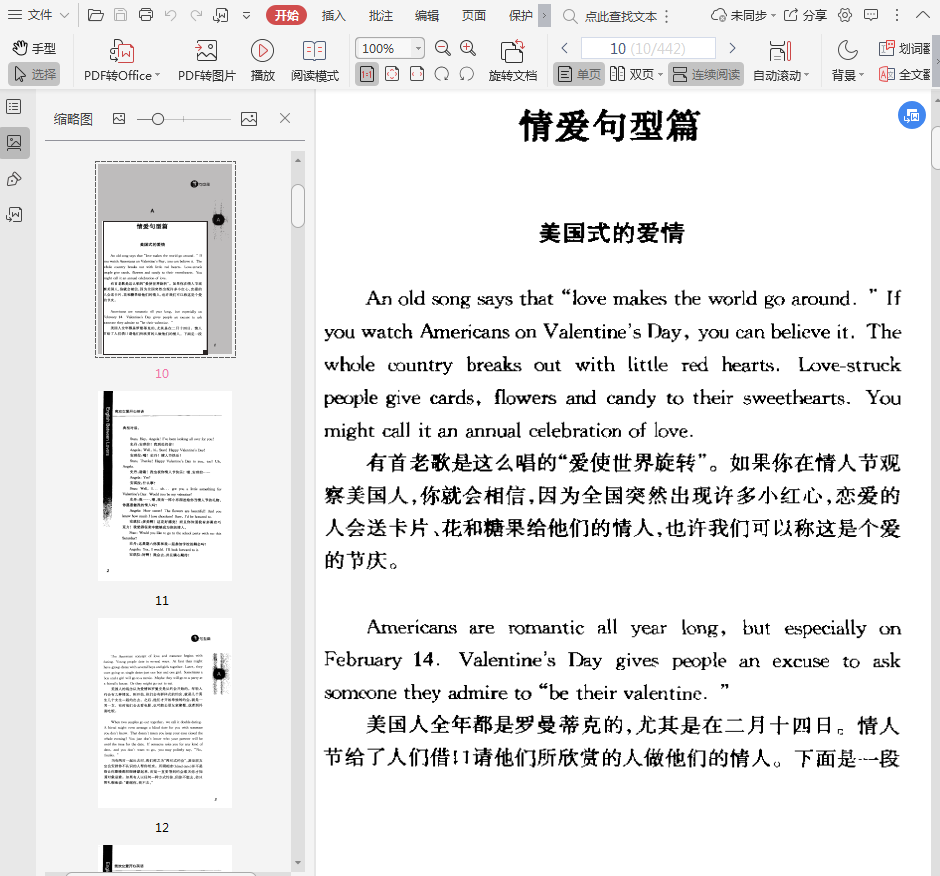The height and width of the screenshot is (876, 940).
Task: Click the redo arrow icon
Action: 196,15
